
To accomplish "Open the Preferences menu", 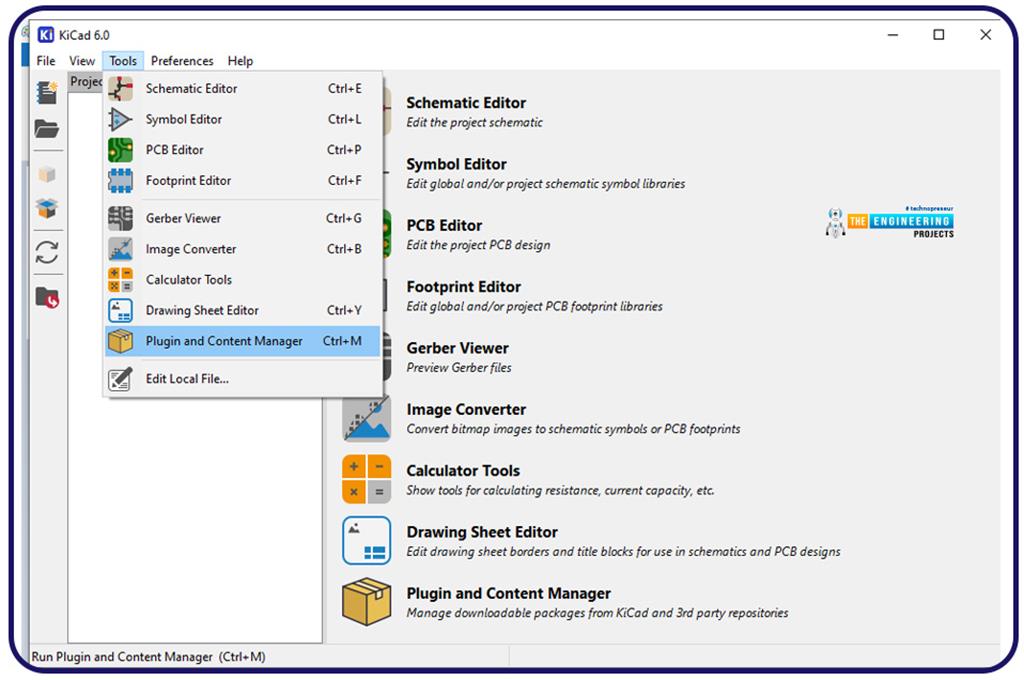I will click(182, 61).
